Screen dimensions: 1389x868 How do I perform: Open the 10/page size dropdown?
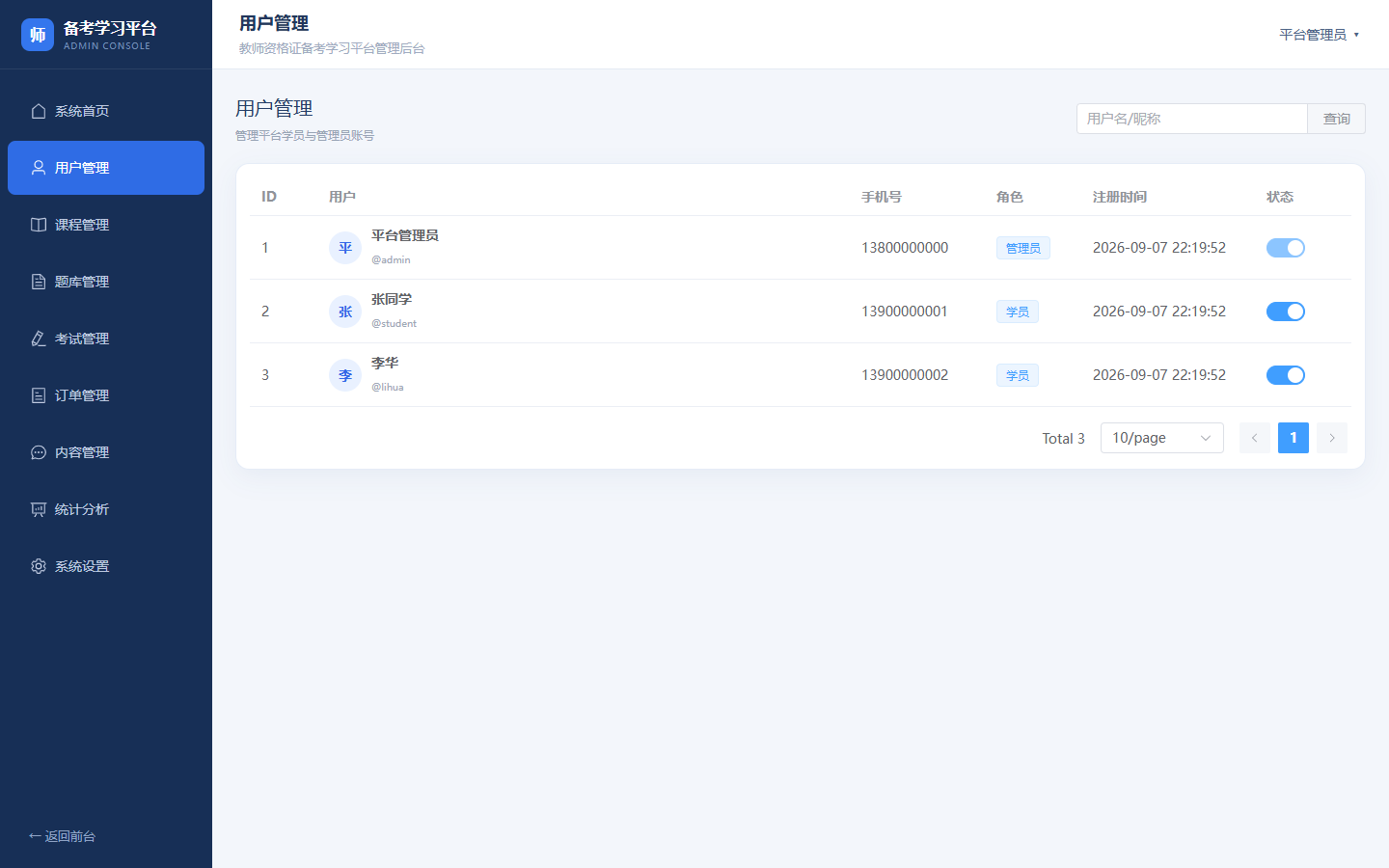(x=1161, y=438)
